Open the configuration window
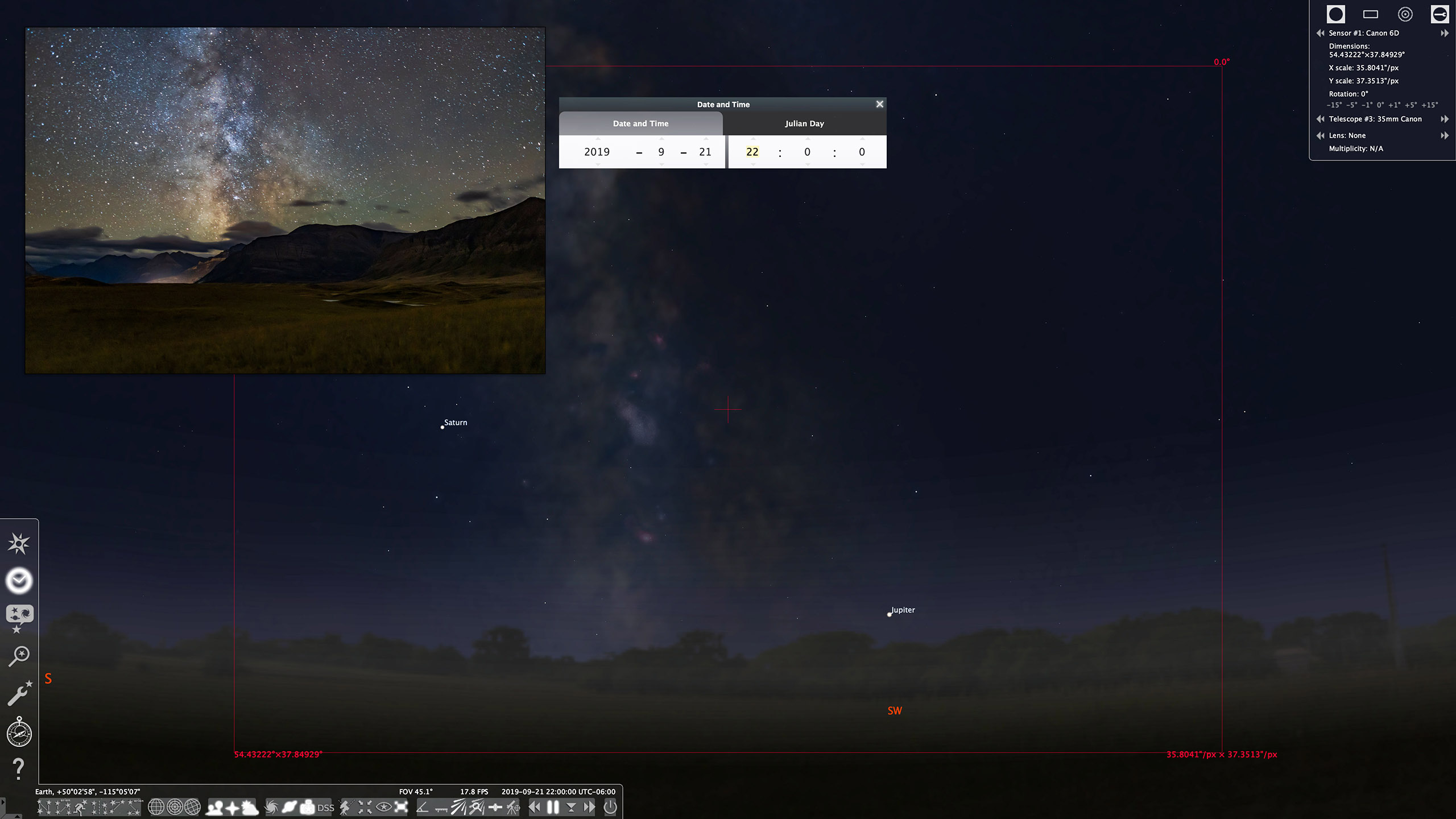 (x=19, y=694)
